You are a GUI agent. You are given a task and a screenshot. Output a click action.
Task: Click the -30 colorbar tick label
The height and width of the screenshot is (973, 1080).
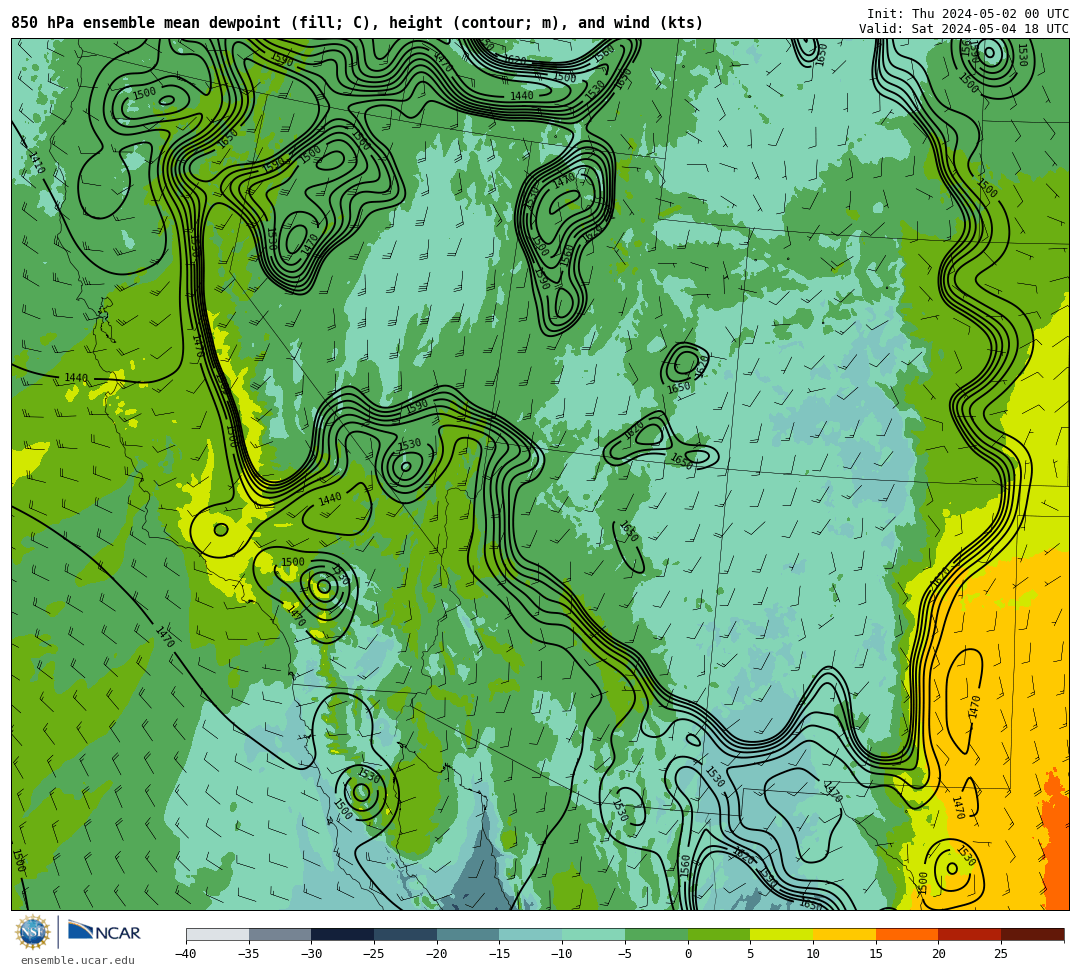311,954
